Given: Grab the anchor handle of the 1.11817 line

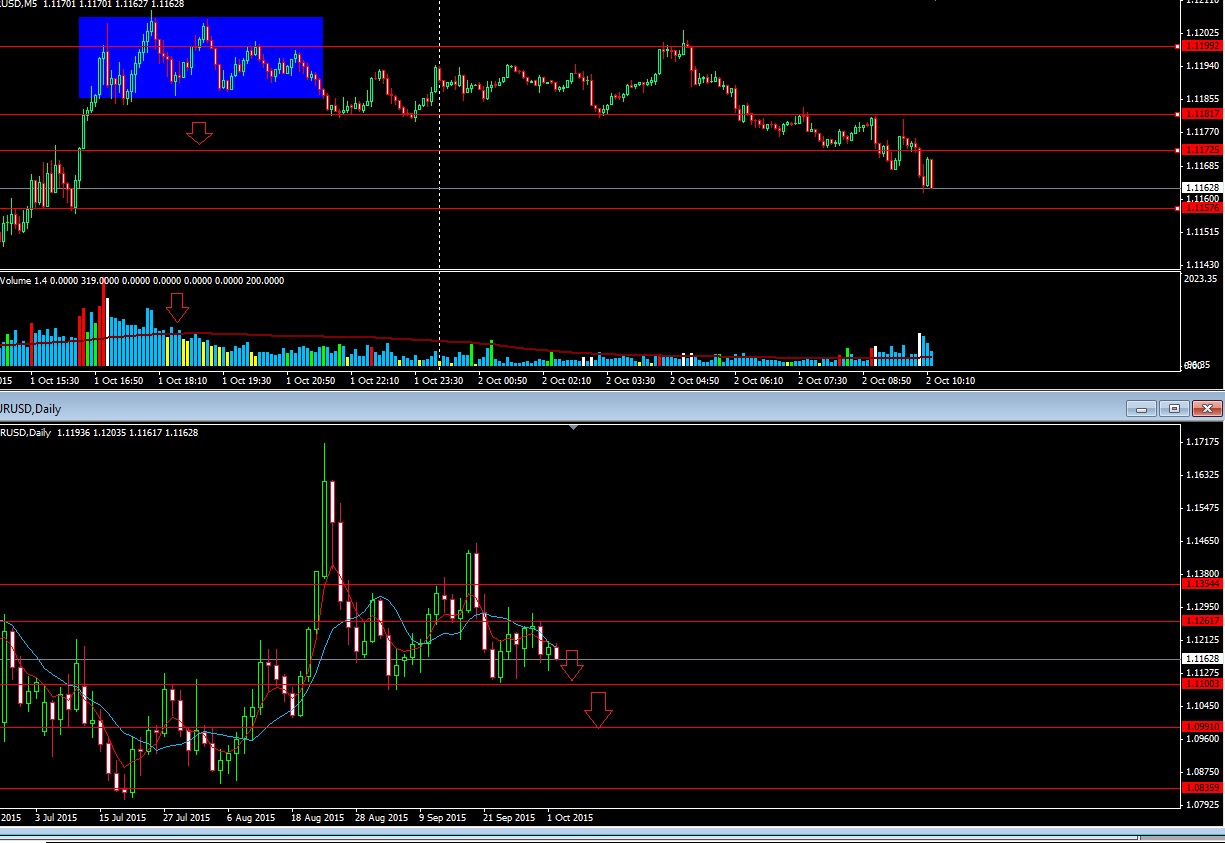Looking at the screenshot, I should (1177, 114).
